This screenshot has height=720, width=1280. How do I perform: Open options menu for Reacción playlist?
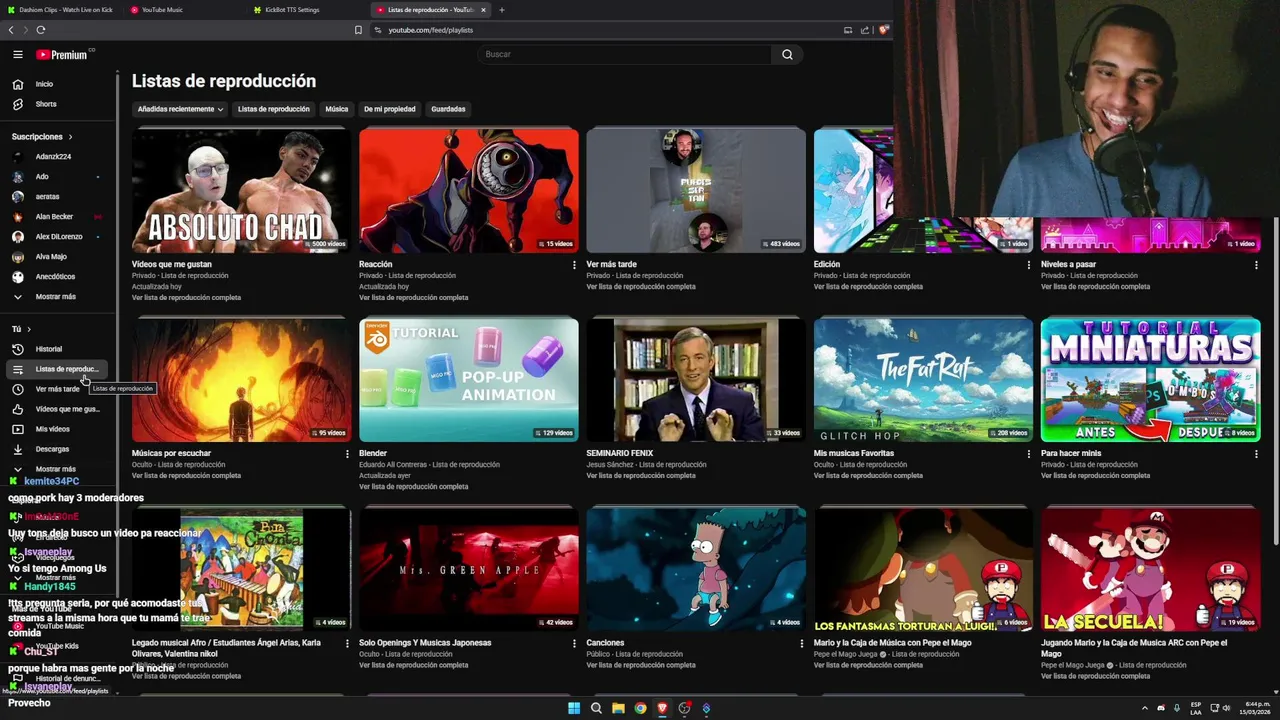pyautogui.click(x=574, y=265)
